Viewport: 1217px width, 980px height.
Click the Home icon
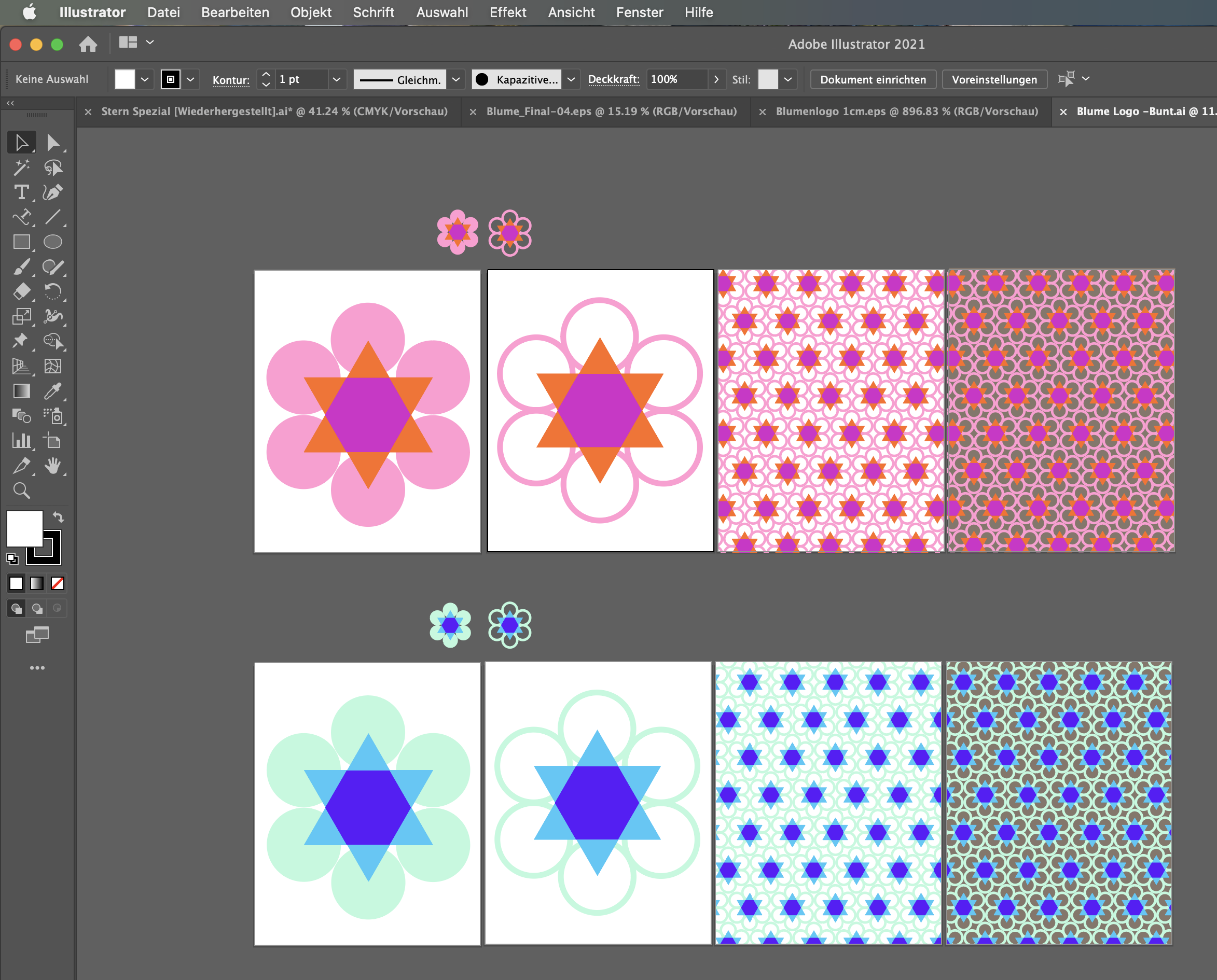coord(88,44)
